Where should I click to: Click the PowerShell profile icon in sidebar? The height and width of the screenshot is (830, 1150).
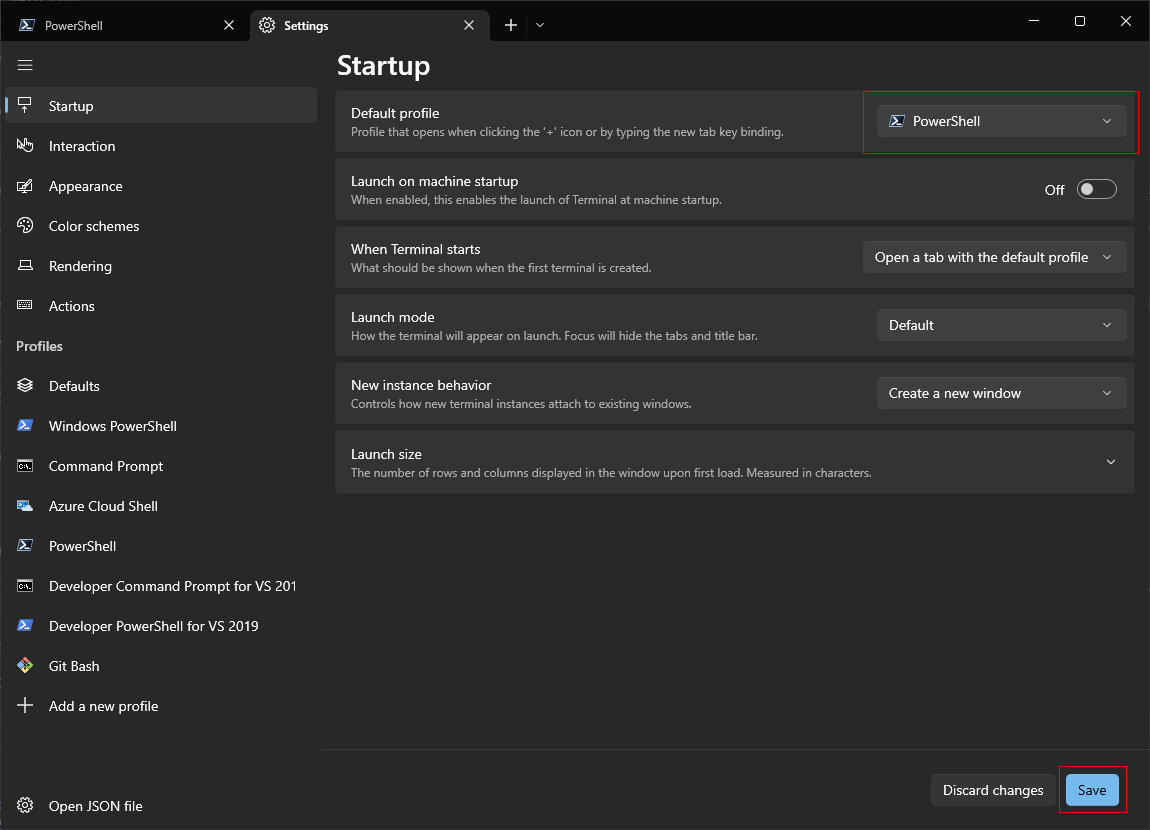click(25, 546)
